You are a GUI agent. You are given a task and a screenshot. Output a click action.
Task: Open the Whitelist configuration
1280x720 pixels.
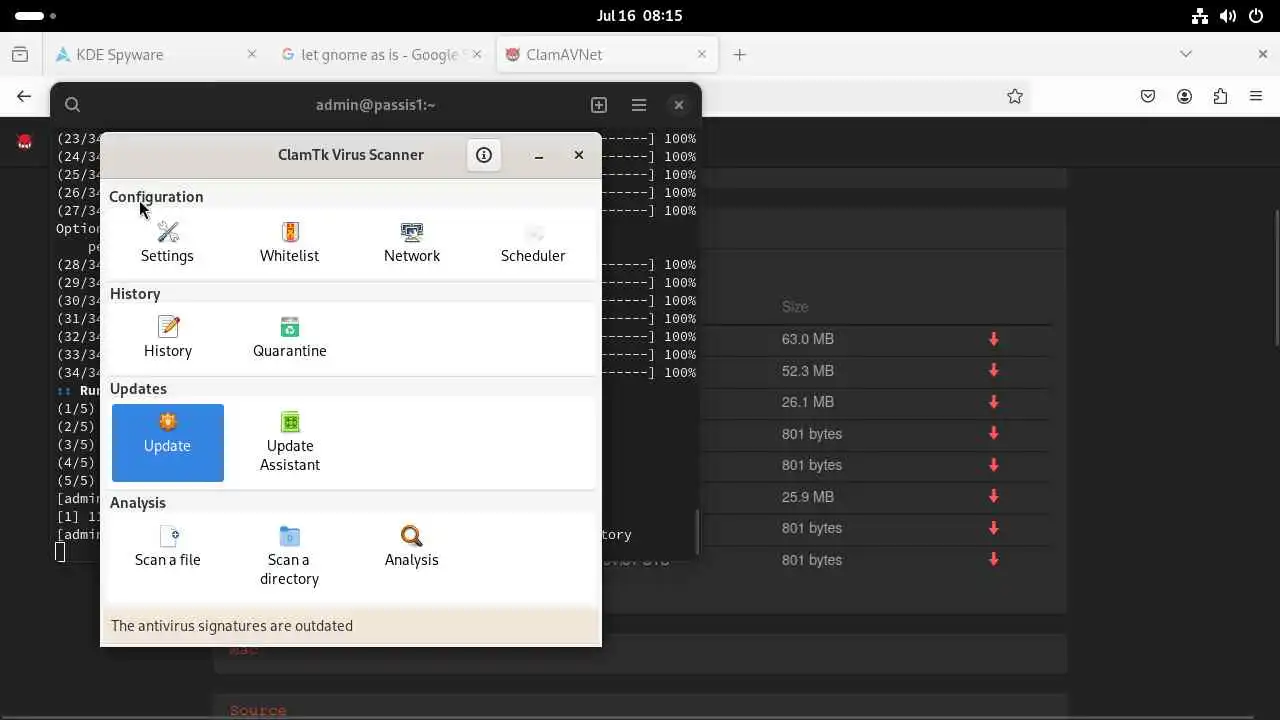click(289, 243)
